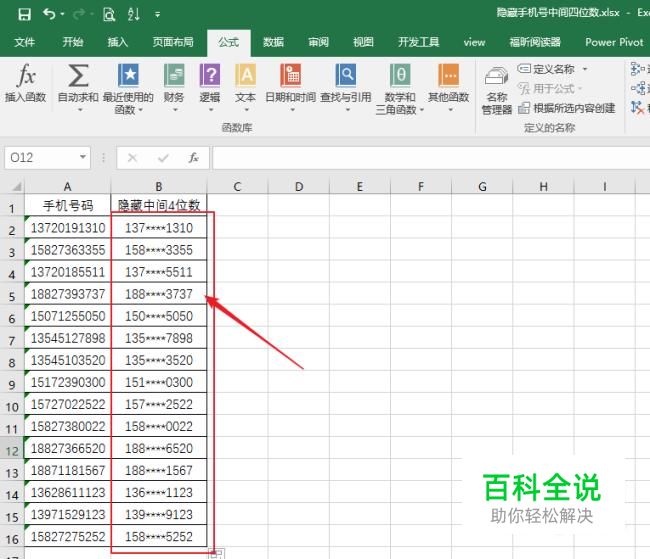Select cell containing 188****6520

(159, 448)
